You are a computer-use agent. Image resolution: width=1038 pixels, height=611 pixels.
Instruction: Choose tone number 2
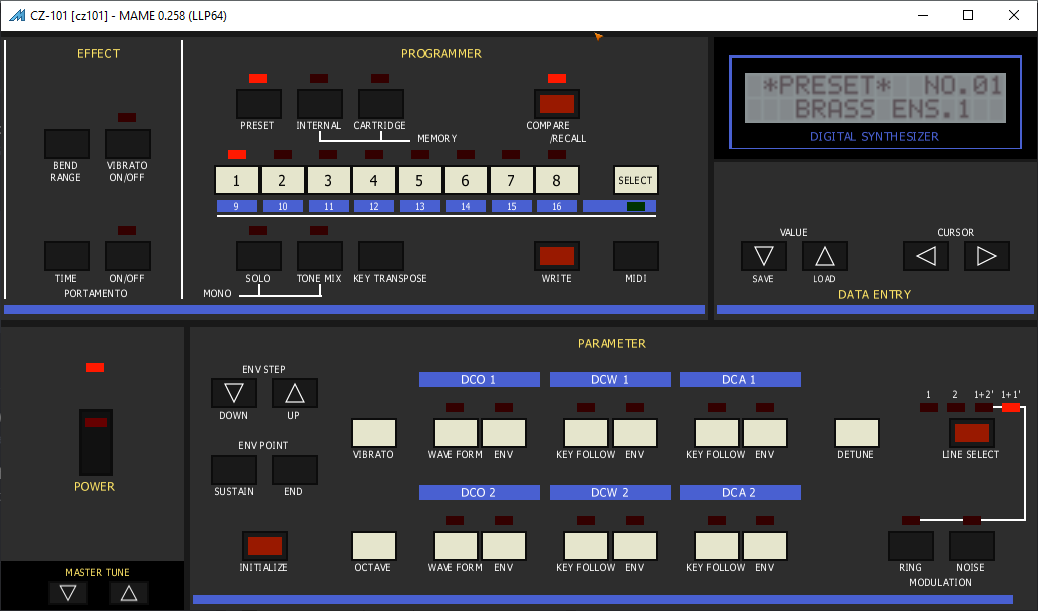[282, 180]
